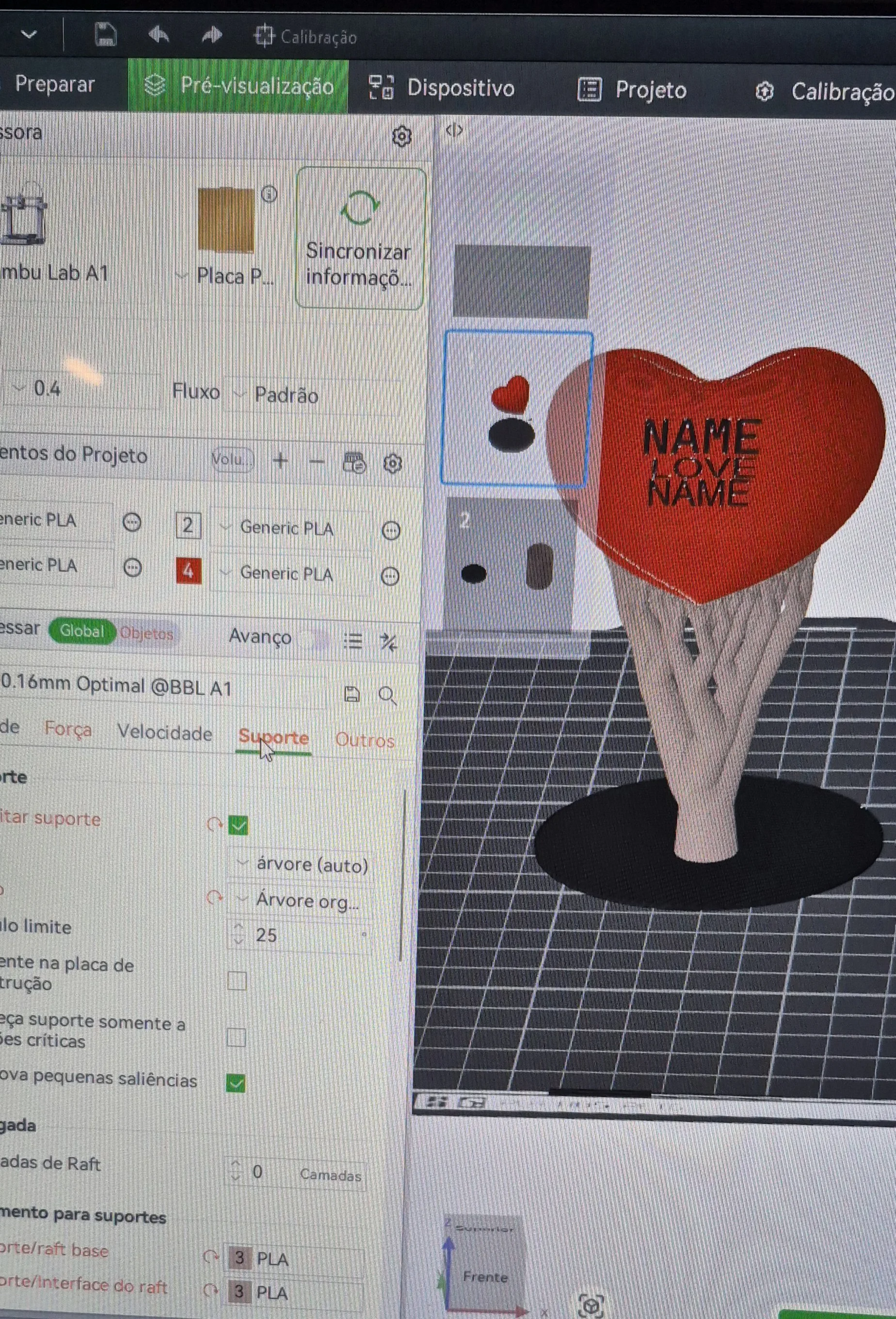The height and width of the screenshot is (1319, 896).
Task: Open filament settings gear icon
Action: click(393, 464)
